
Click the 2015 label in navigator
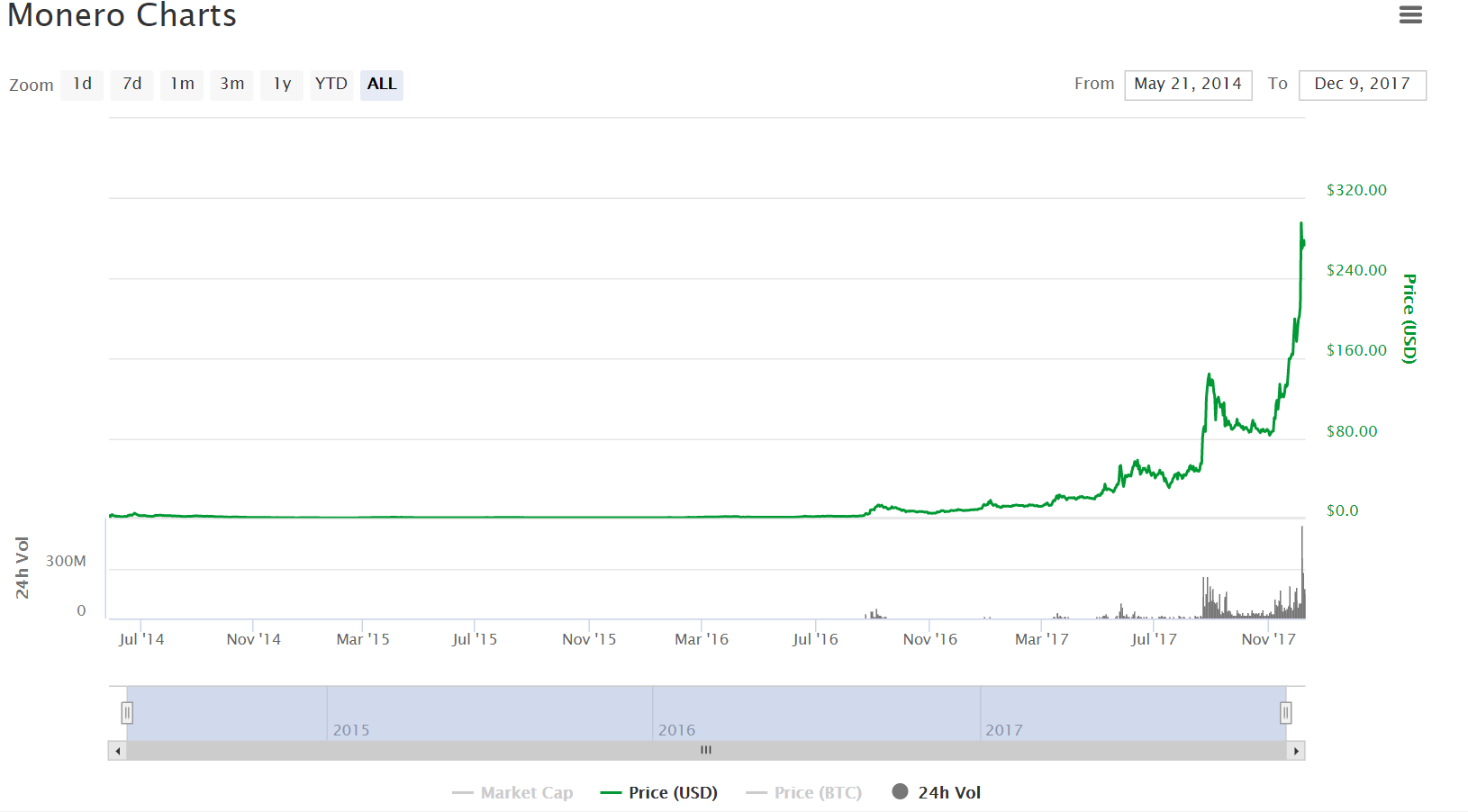coord(351,730)
